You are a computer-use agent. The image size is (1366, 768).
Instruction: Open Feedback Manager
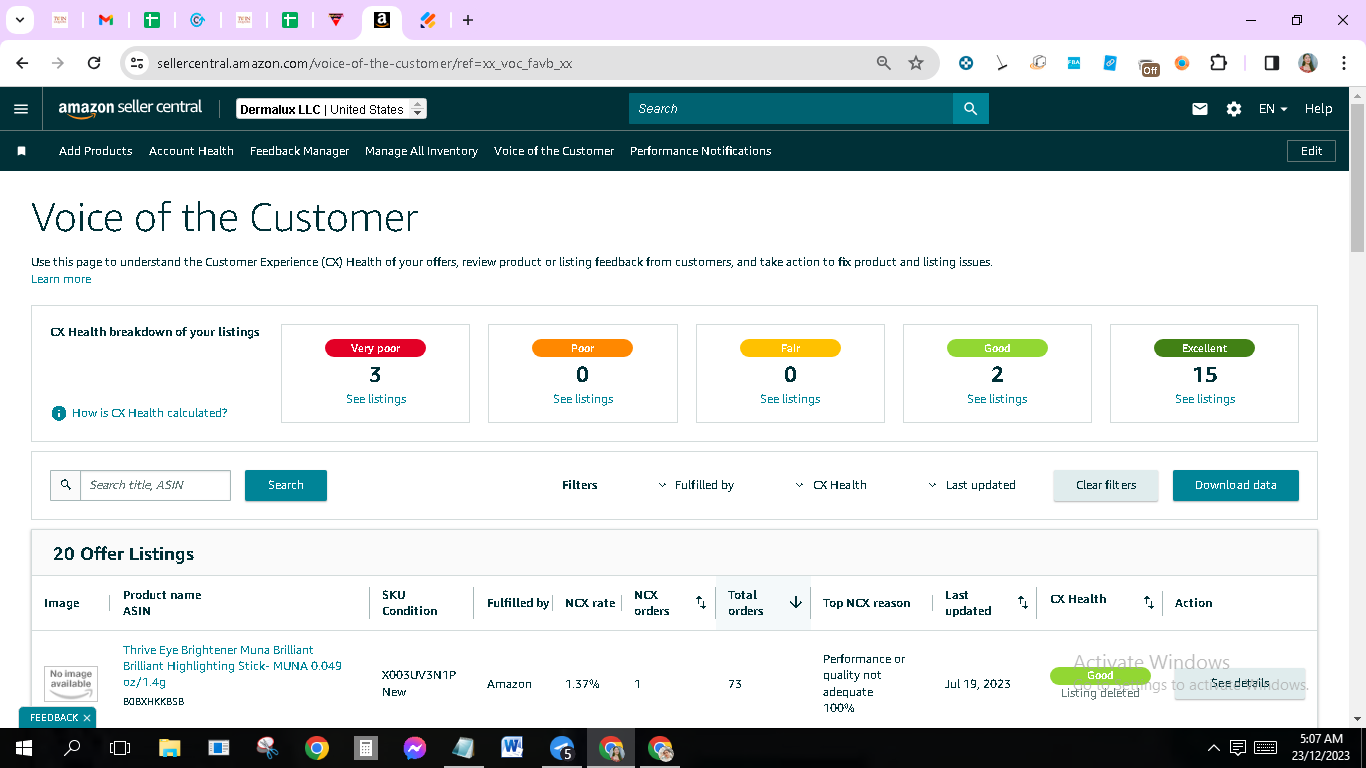pyautogui.click(x=300, y=151)
